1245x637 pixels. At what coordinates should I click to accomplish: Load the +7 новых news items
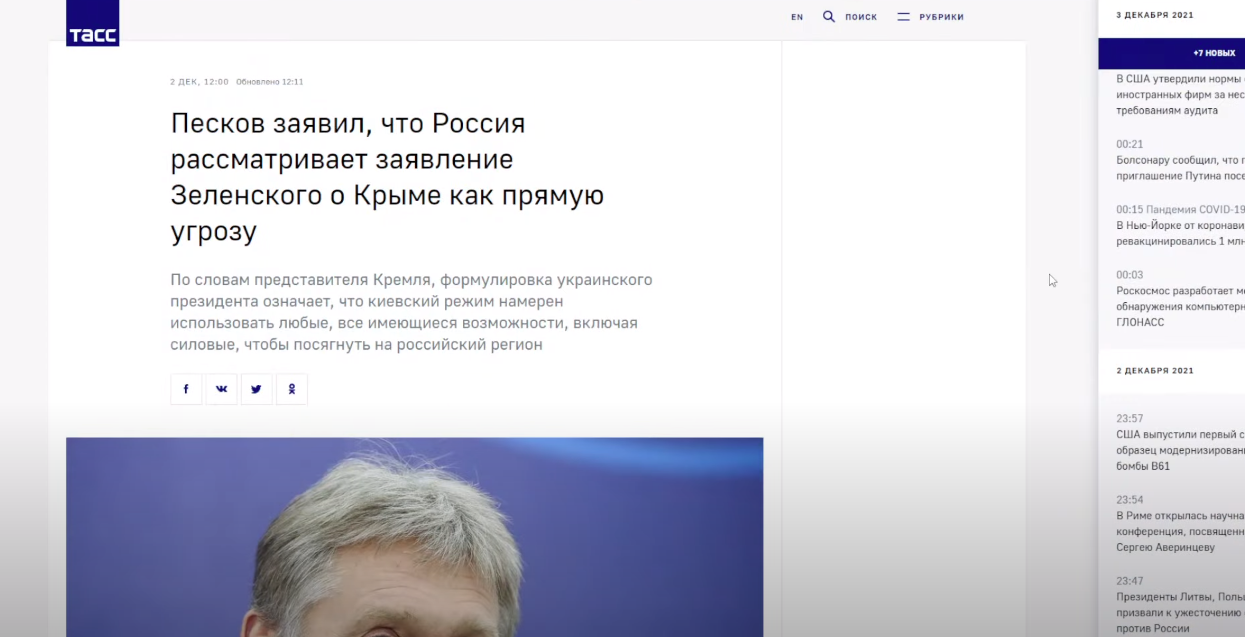(x=1172, y=53)
